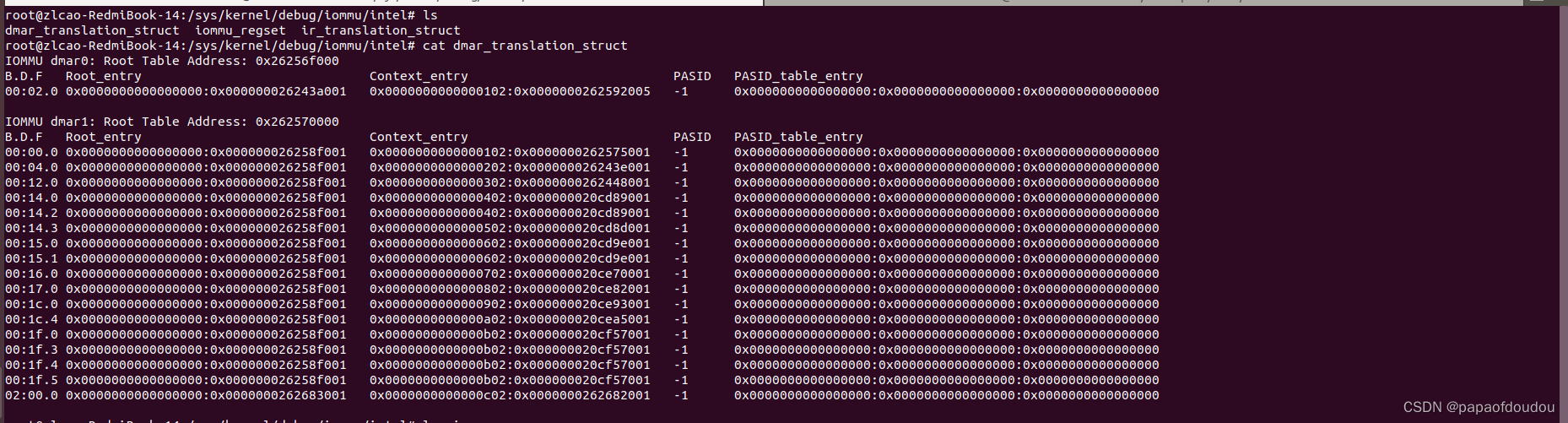This screenshot has width=1568, height=423.
Task: Click B.D.F value 00:14.0
Action: pos(32,198)
